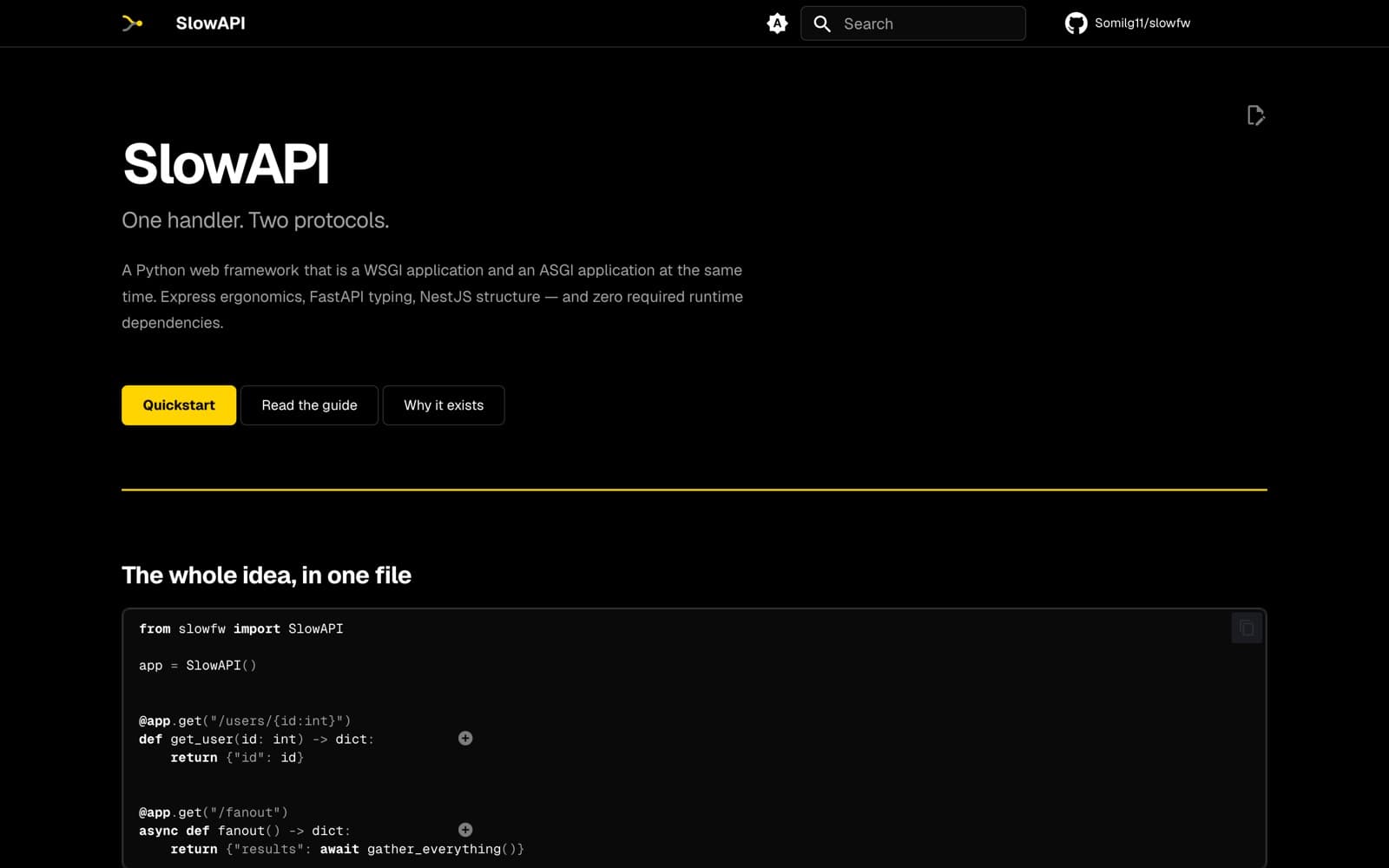Screen dimensions: 1389x868
Task: Open the GitHub logo icon
Action: pos(1076,23)
